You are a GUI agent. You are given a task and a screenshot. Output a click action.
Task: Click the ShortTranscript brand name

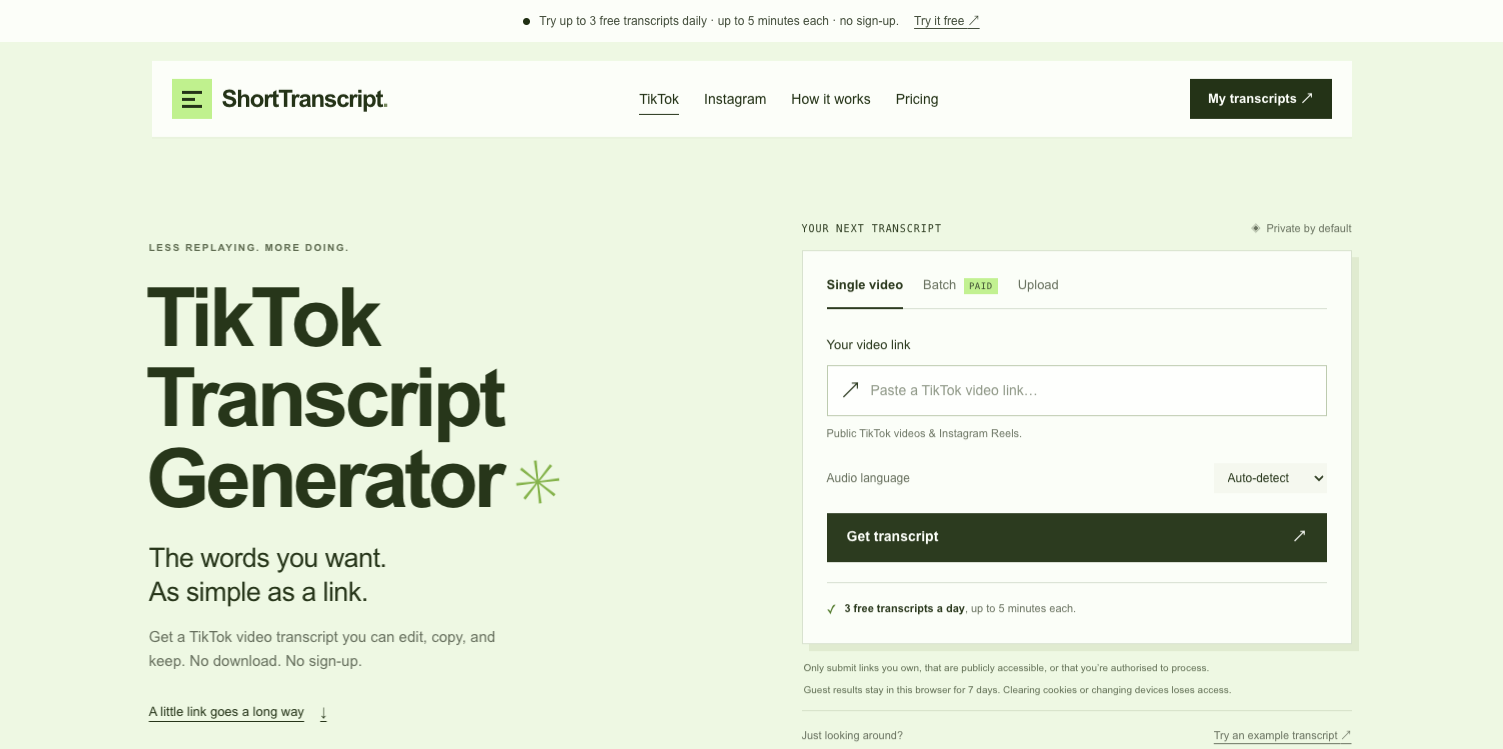point(304,99)
